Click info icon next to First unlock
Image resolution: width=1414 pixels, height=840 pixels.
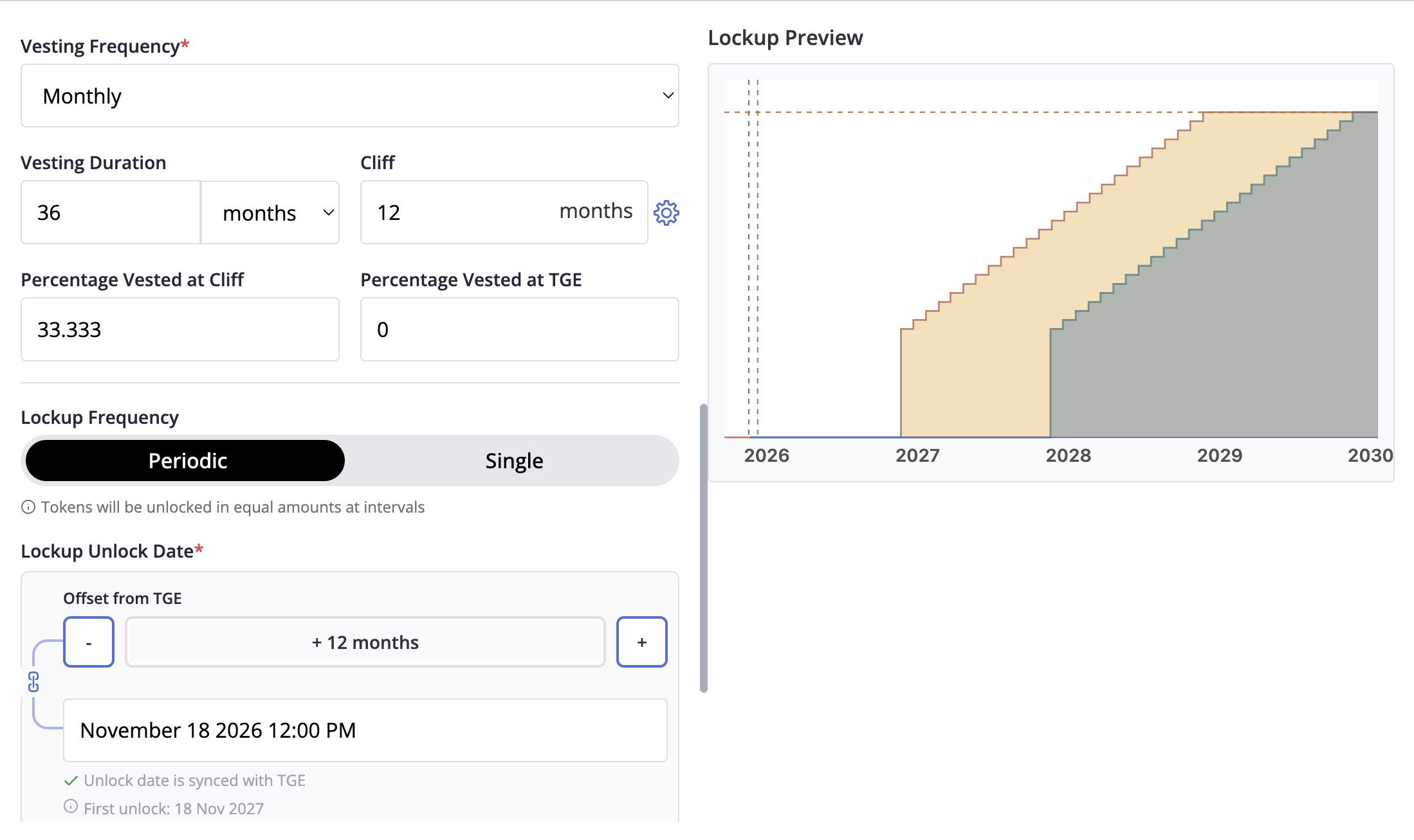coord(71,807)
